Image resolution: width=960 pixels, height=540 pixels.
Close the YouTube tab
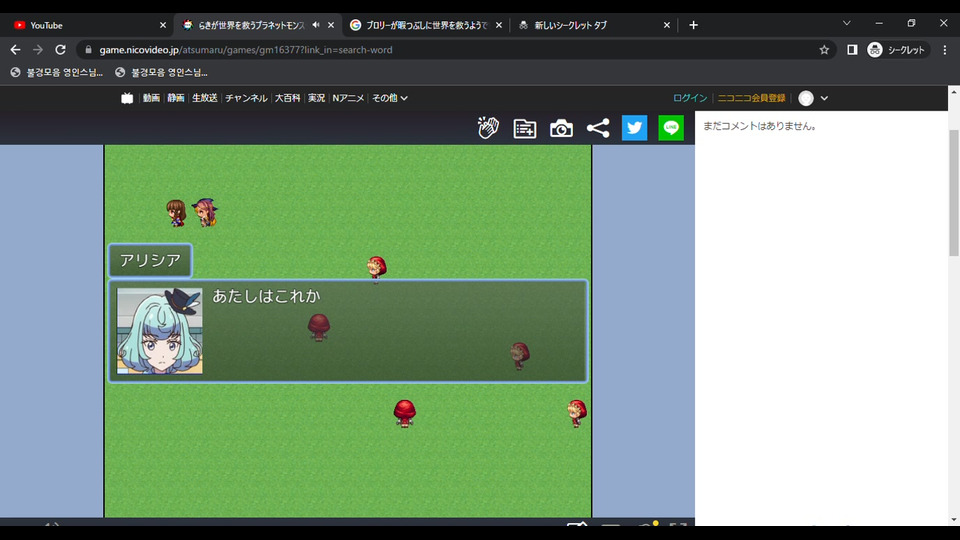coord(163,25)
